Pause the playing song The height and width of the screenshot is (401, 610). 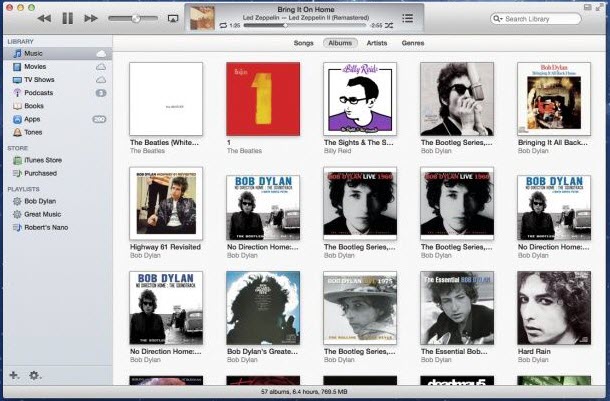[68, 18]
